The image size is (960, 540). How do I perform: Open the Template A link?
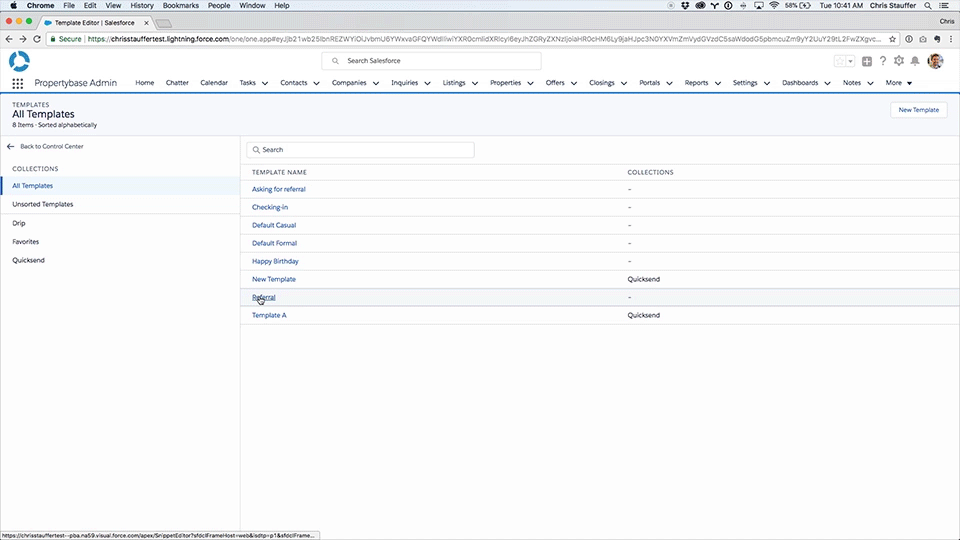point(269,315)
